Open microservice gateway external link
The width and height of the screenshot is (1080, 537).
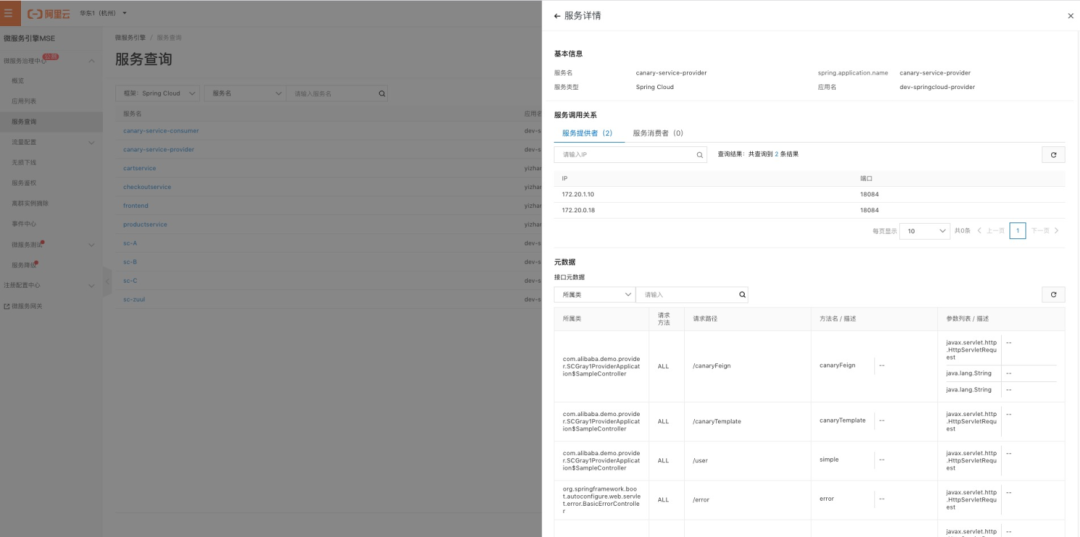click(x=23, y=306)
